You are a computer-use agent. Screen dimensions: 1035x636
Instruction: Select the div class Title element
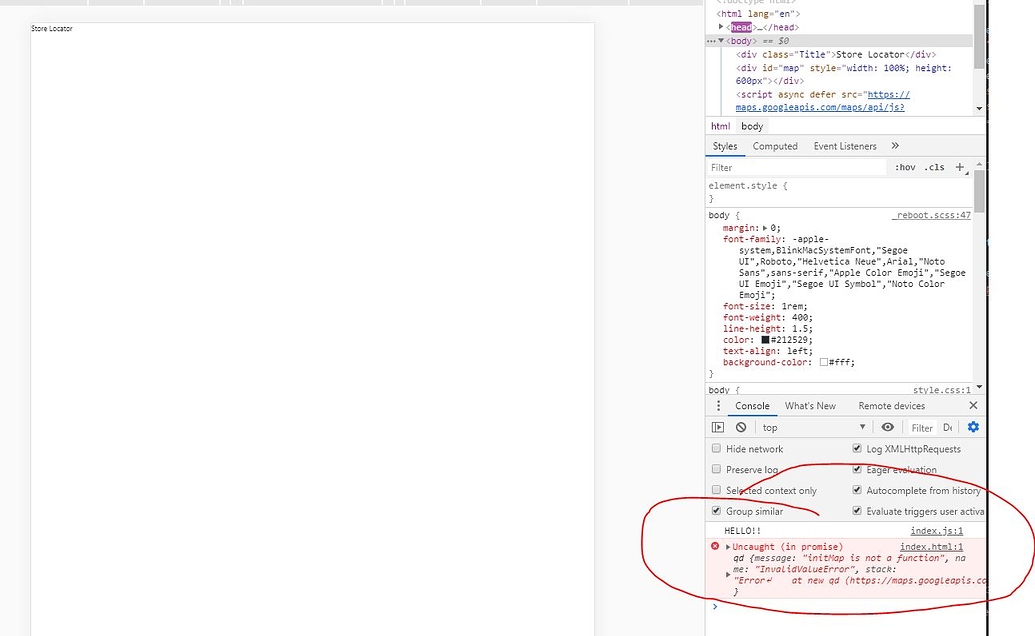[836, 54]
